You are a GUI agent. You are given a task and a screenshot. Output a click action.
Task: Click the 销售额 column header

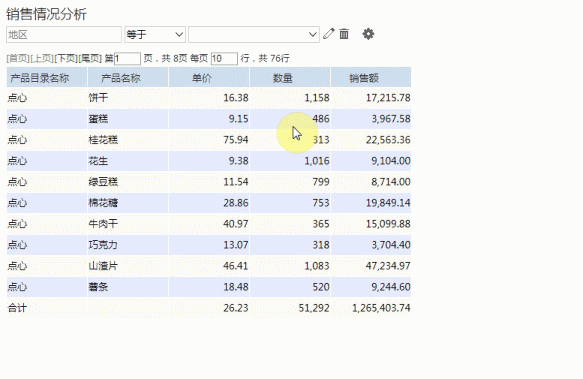pos(371,77)
